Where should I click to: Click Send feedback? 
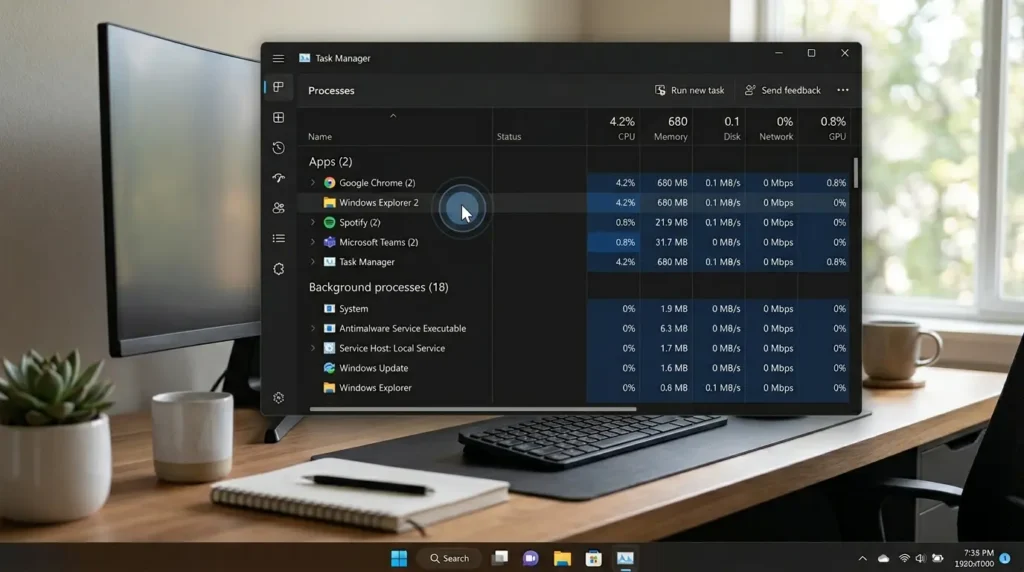pos(782,90)
